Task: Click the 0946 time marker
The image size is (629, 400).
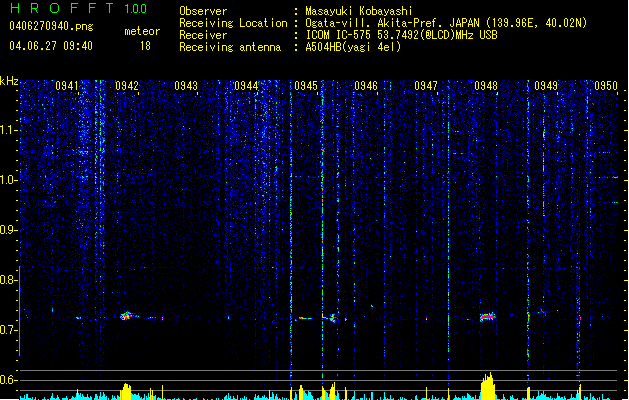Action: [366, 86]
